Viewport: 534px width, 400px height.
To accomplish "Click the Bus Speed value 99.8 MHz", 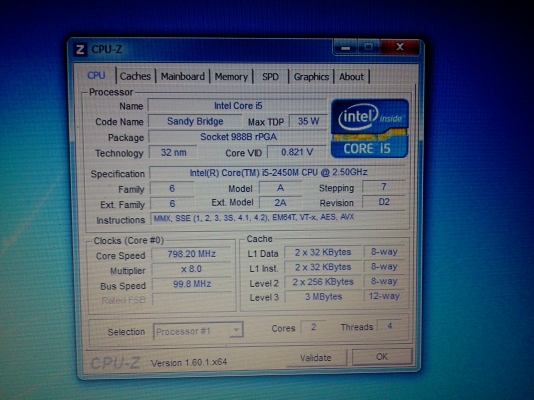I will click(x=192, y=284).
